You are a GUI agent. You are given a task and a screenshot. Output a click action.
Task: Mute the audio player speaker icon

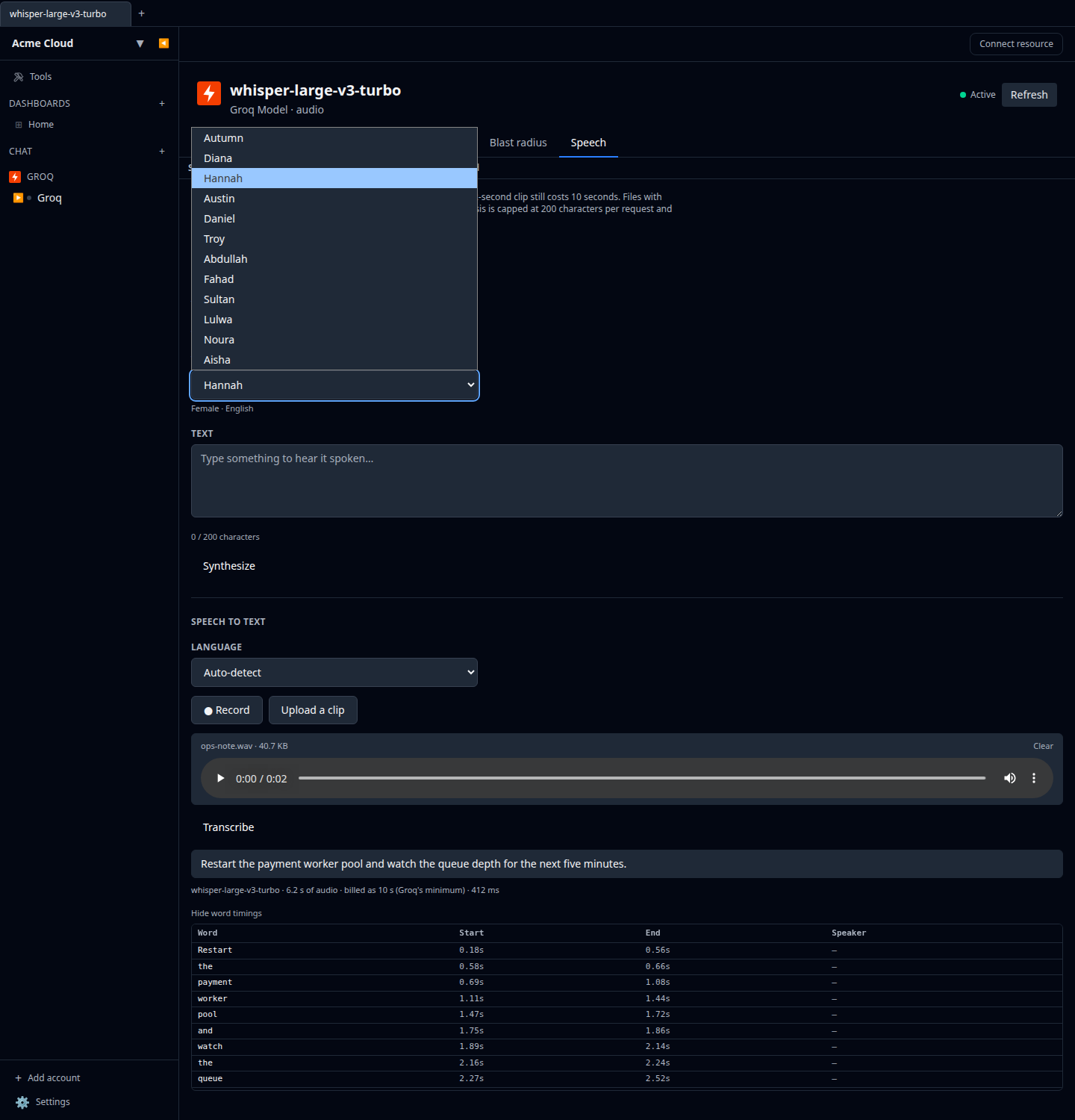point(1010,778)
